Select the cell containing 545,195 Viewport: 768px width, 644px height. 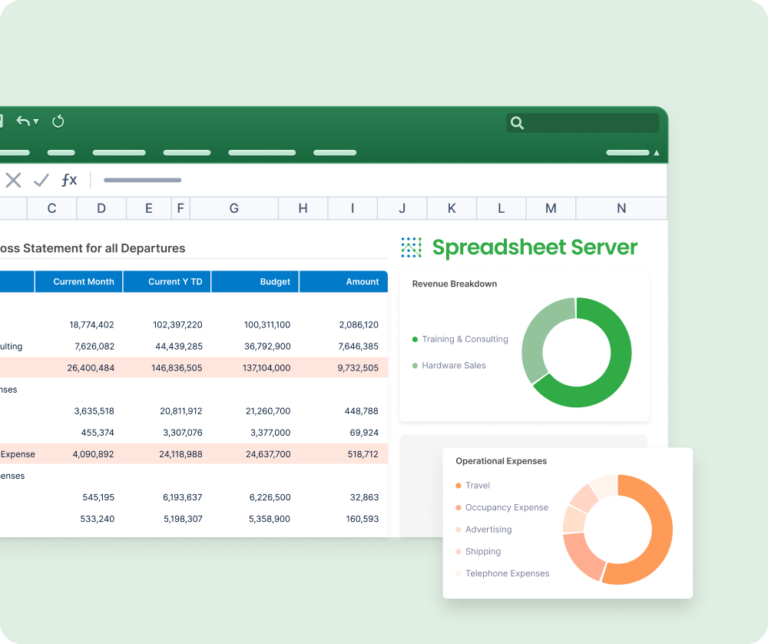point(98,497)
